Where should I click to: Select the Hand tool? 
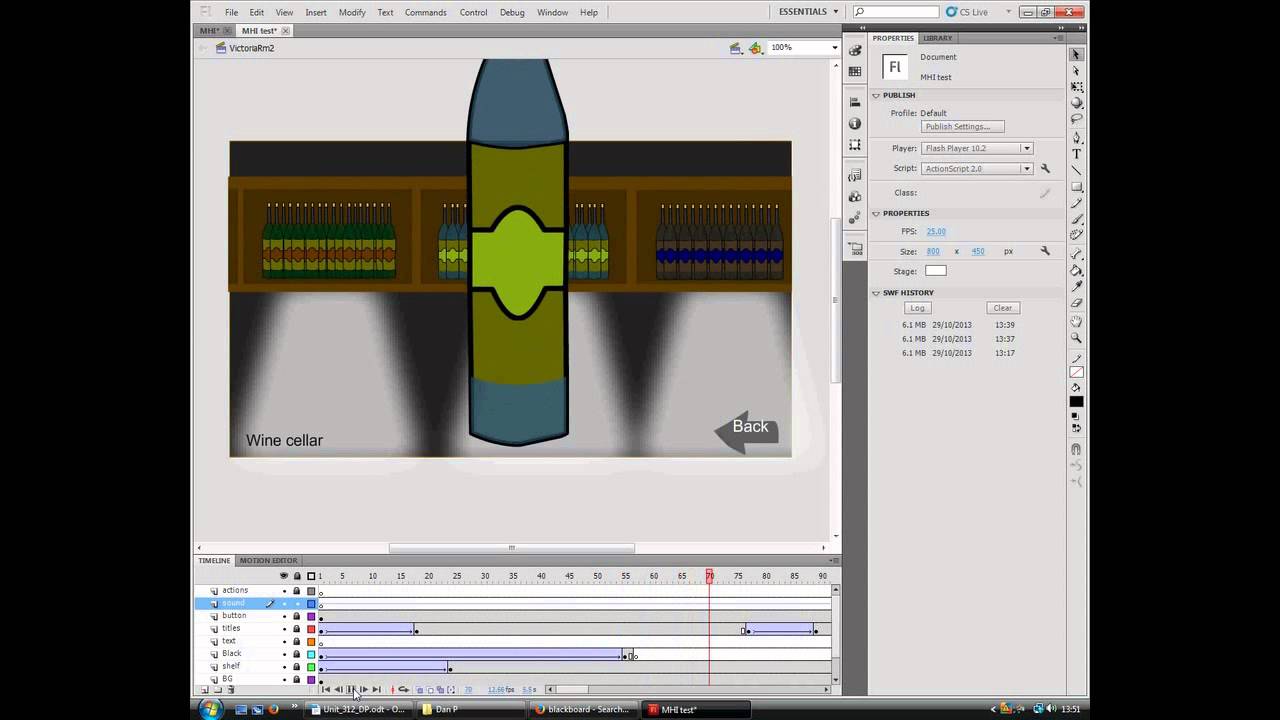(1076, 322)
